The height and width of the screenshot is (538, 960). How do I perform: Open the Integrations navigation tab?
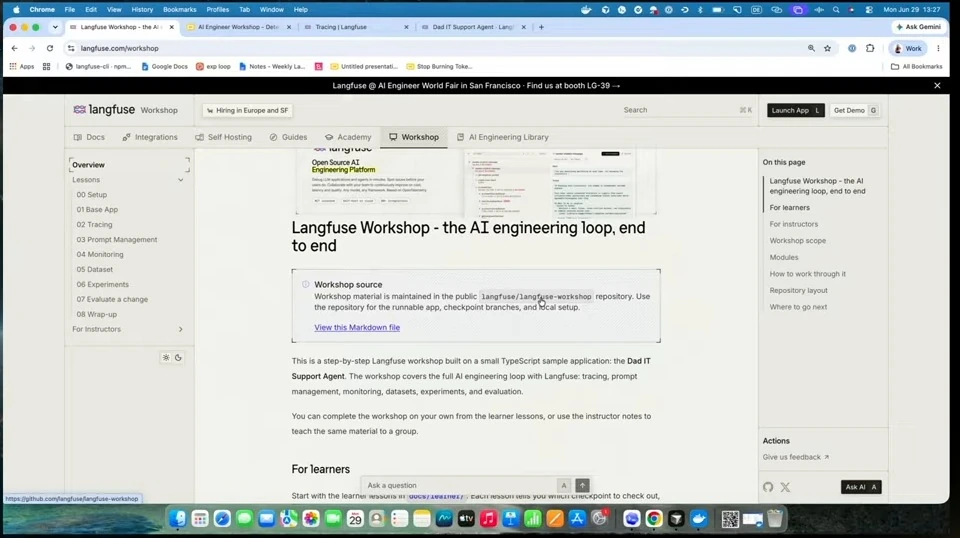[x=150, y=137]
